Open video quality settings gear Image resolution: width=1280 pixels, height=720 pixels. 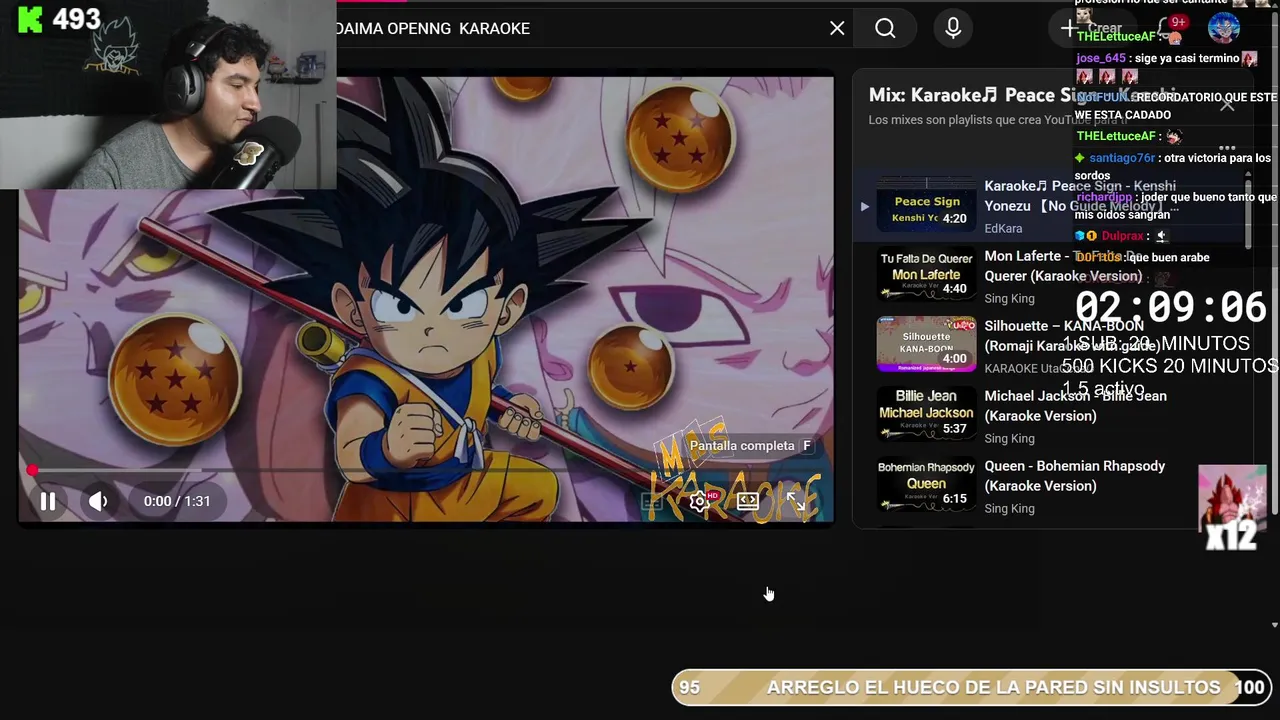pyautogui.click(x=699, y=501)
